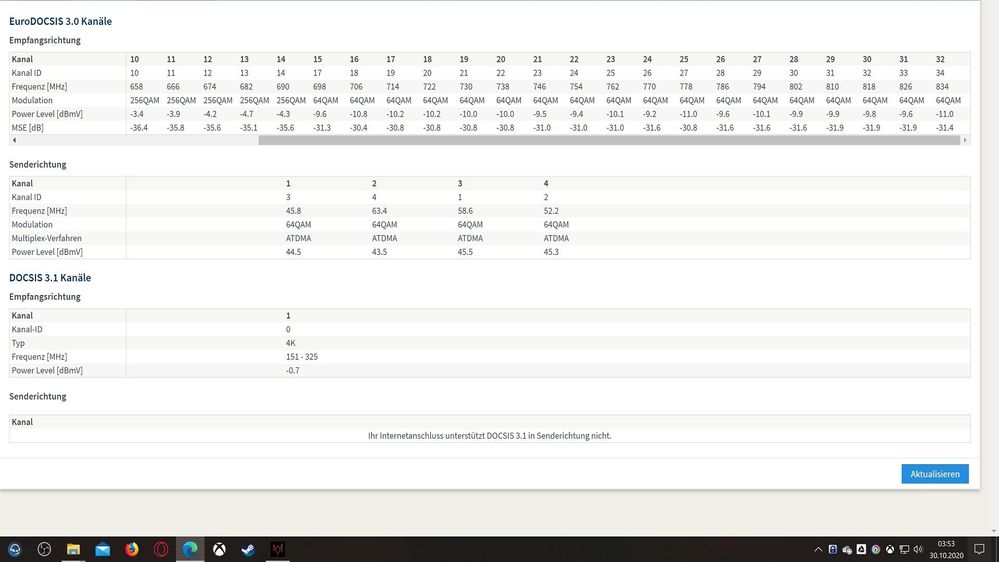Image resolution: width=999 pixels, height=562 pixels.
Task: Click the first blue round taskbar icon
Action: coord(15,549)
